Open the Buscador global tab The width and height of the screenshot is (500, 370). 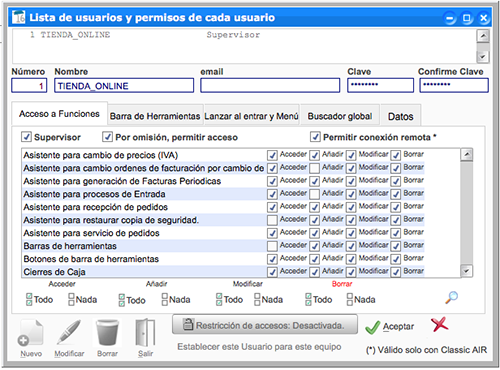tap(340, 116)
